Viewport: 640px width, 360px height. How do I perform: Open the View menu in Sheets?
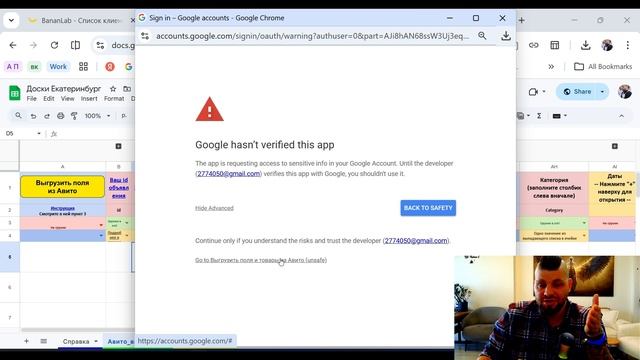(x=67, y=99)
